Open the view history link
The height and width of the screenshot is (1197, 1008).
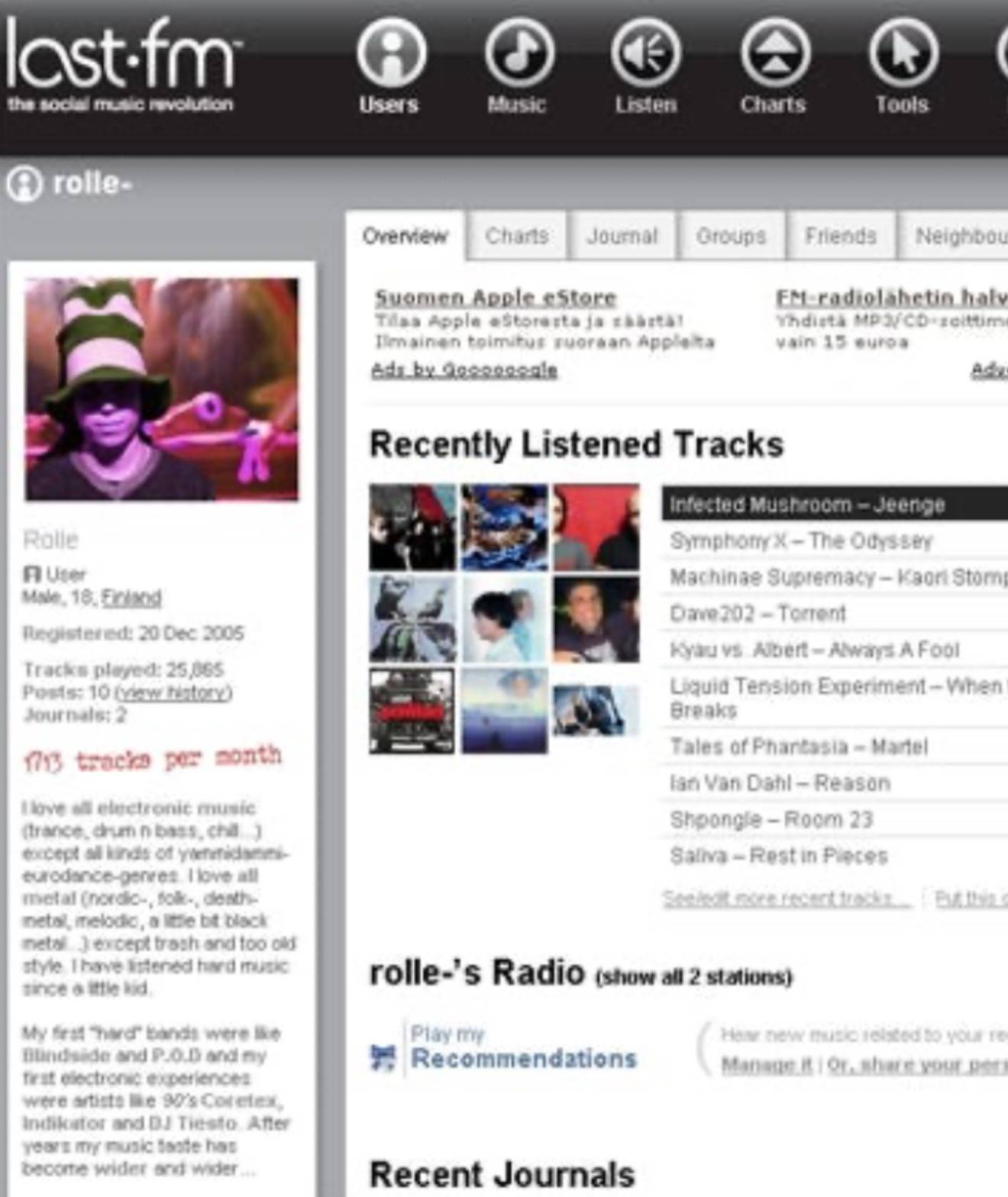point(173,692)
